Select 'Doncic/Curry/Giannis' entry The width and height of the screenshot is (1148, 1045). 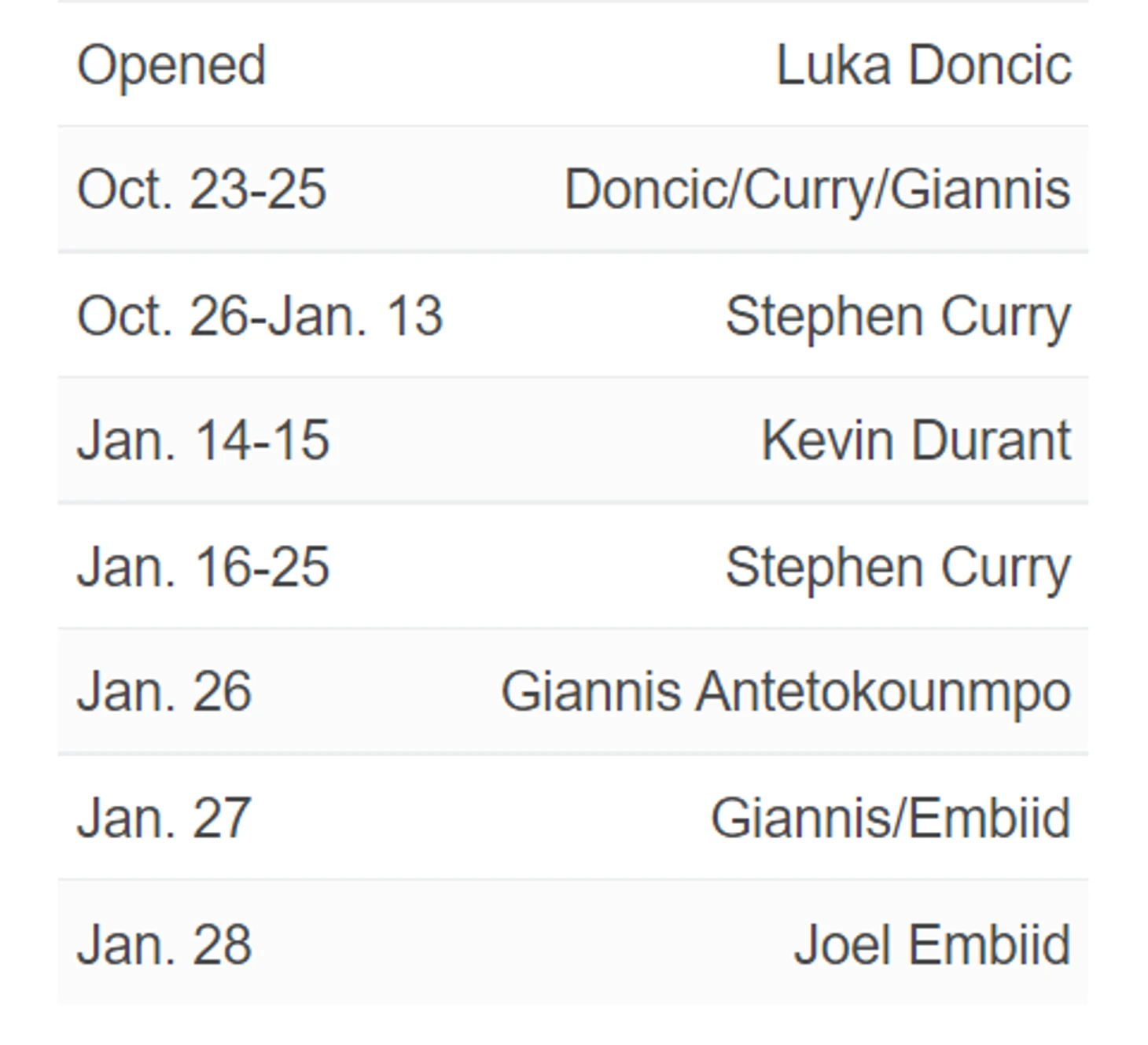(x=818, y=191)
